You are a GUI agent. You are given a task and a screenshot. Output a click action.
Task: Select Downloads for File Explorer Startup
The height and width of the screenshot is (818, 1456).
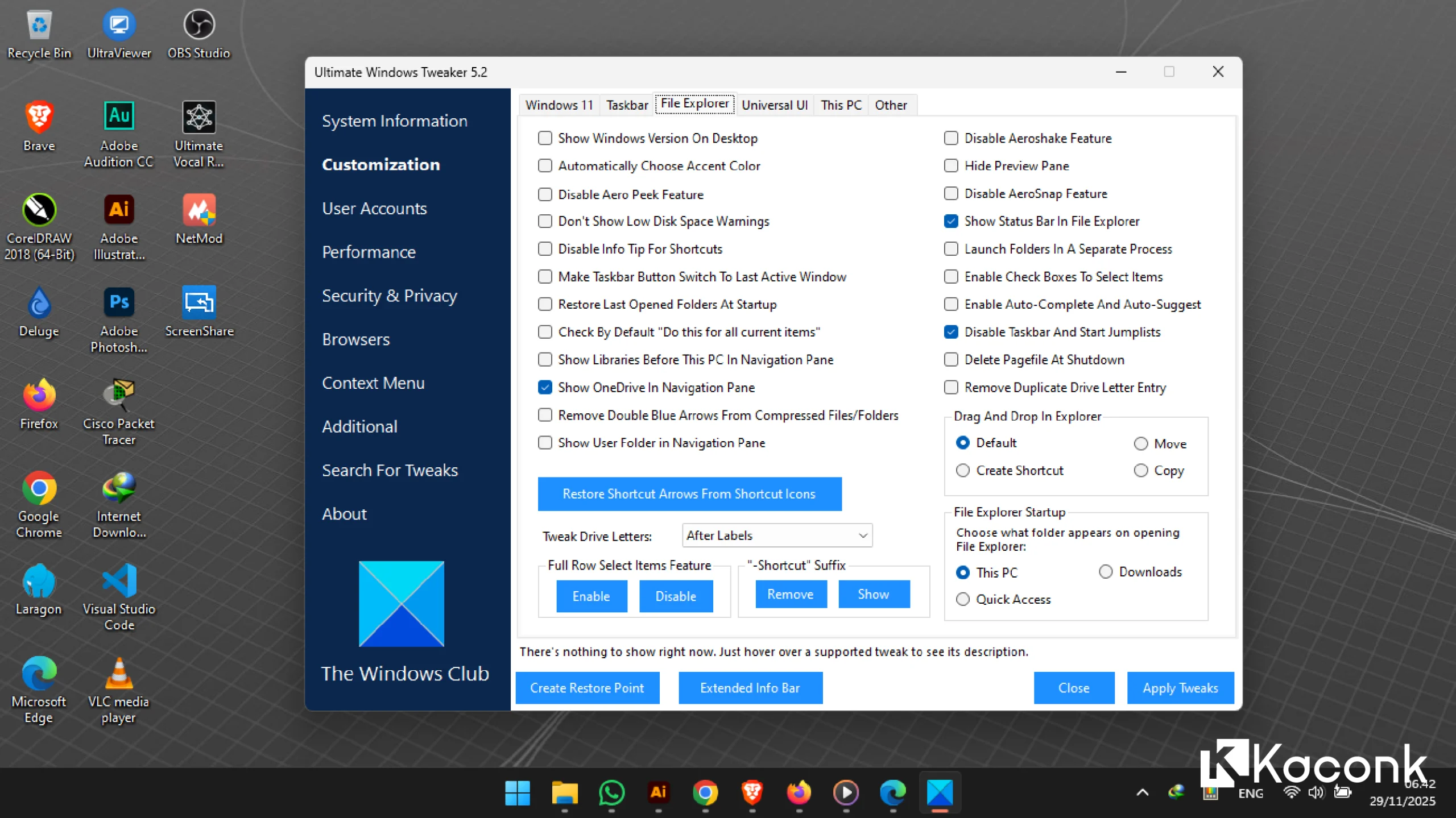tap(1106, 572)
